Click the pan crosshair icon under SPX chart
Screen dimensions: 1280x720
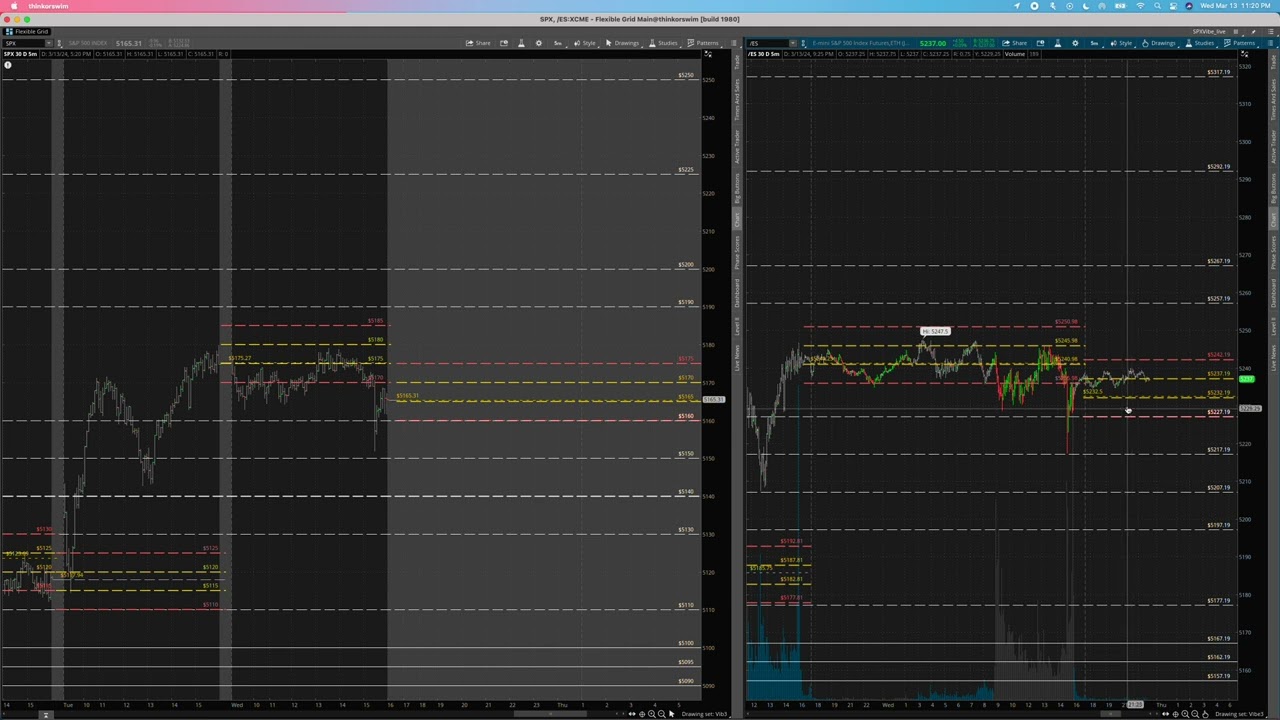pos(642,714)
